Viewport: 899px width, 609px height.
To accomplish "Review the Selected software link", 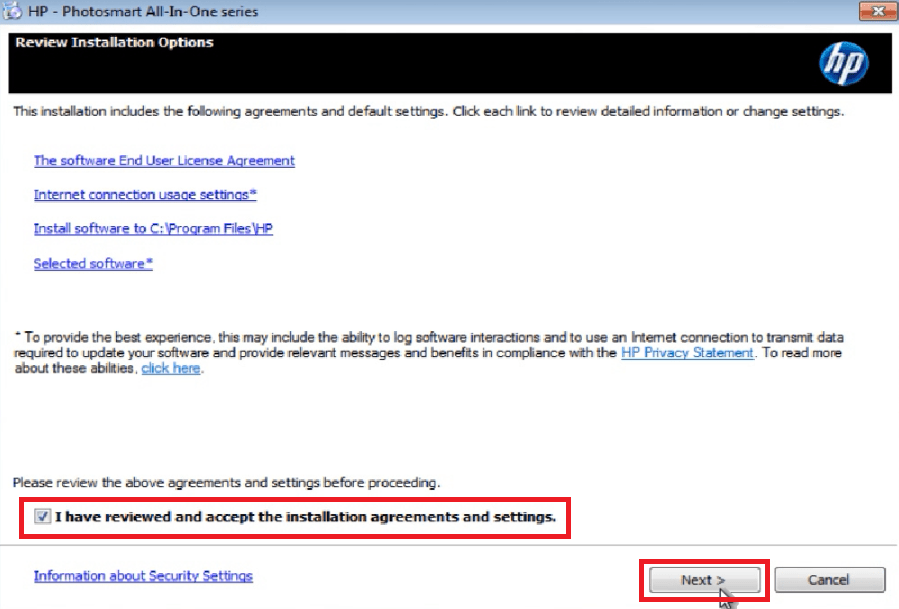I will (93, 264).
